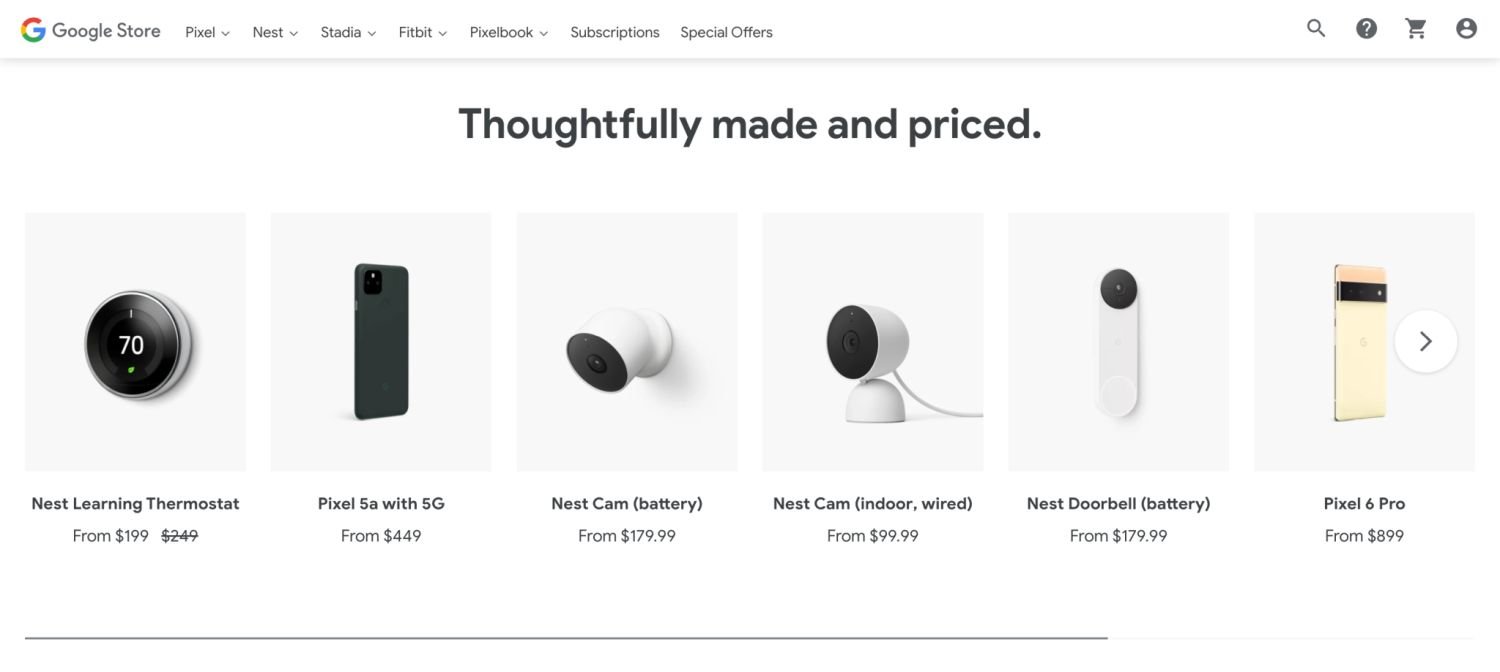Click the help question mark icon
The image size is (1500, 672).
1366,29
